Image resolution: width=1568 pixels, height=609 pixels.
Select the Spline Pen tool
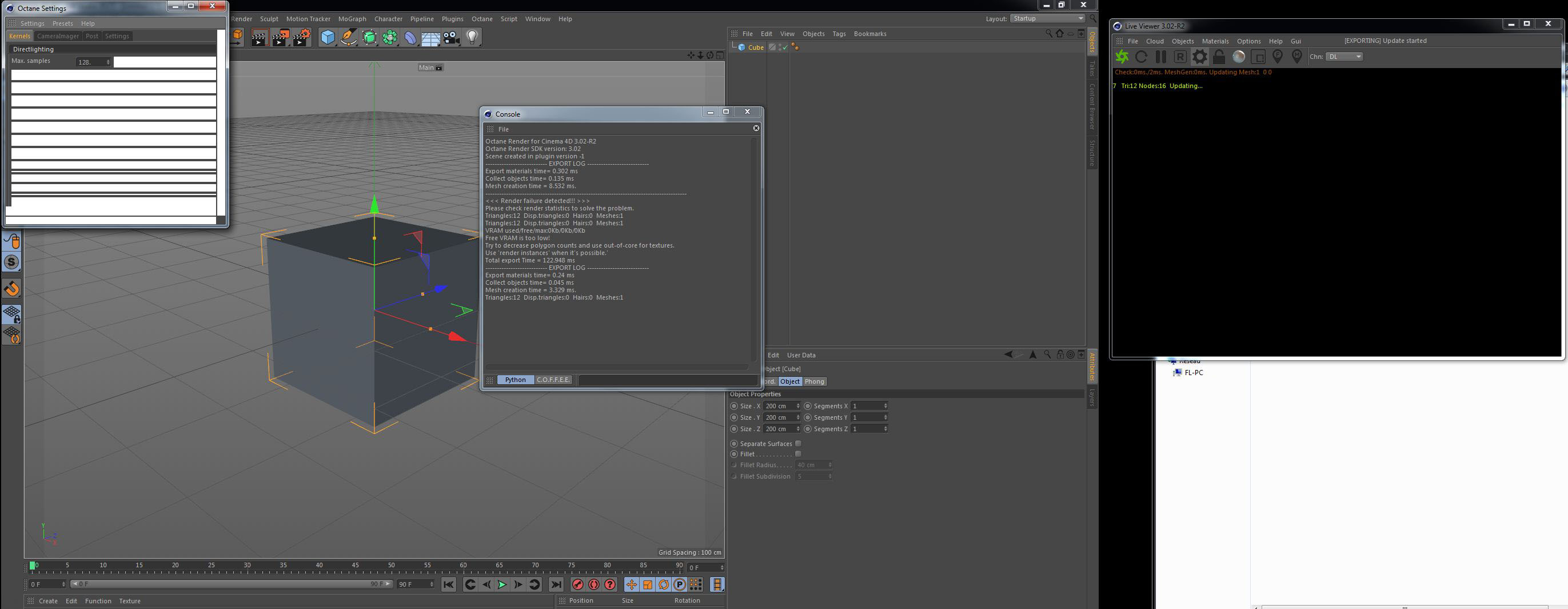click(348, 38)
